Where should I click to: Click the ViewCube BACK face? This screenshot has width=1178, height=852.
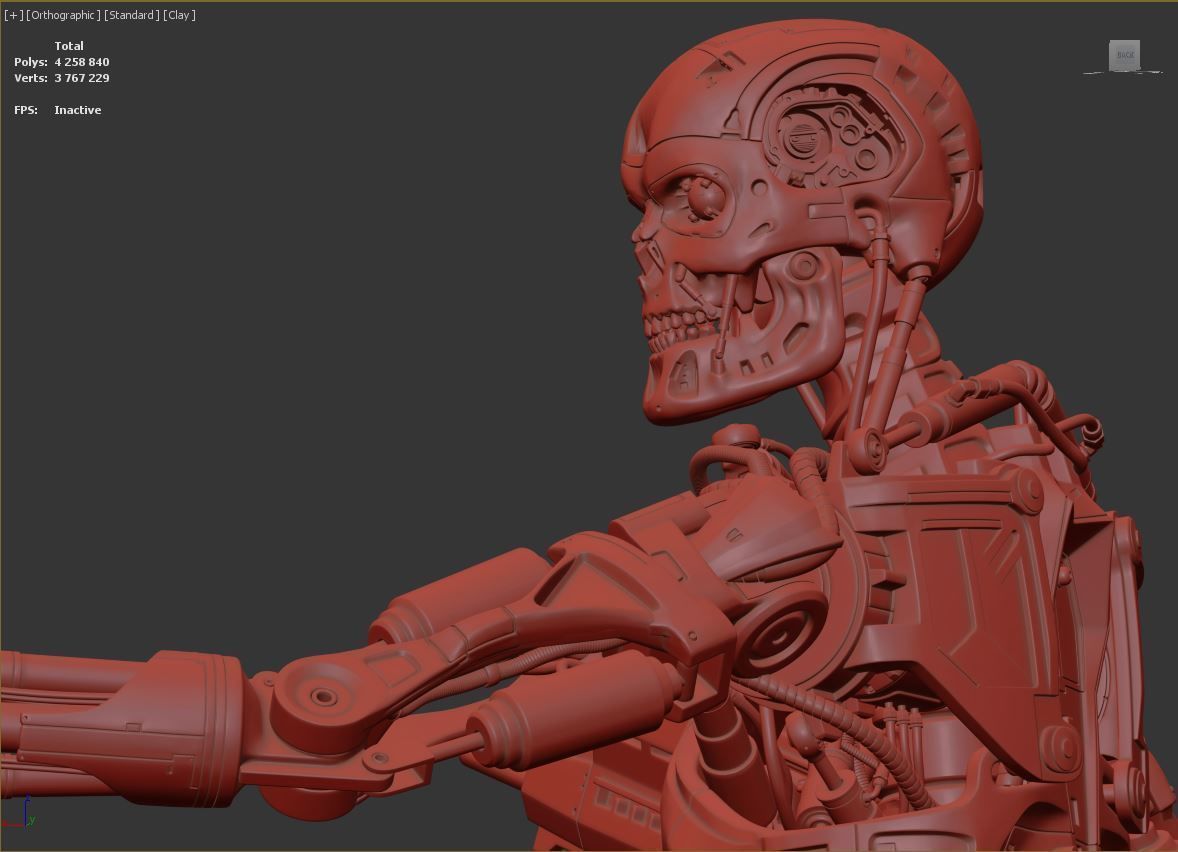pos(1125,55)
